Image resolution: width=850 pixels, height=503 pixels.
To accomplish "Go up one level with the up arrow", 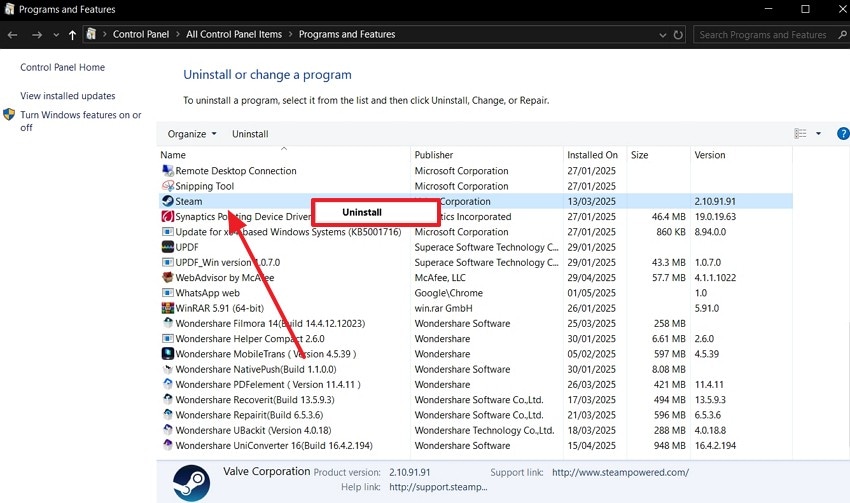I will point(72,35).
